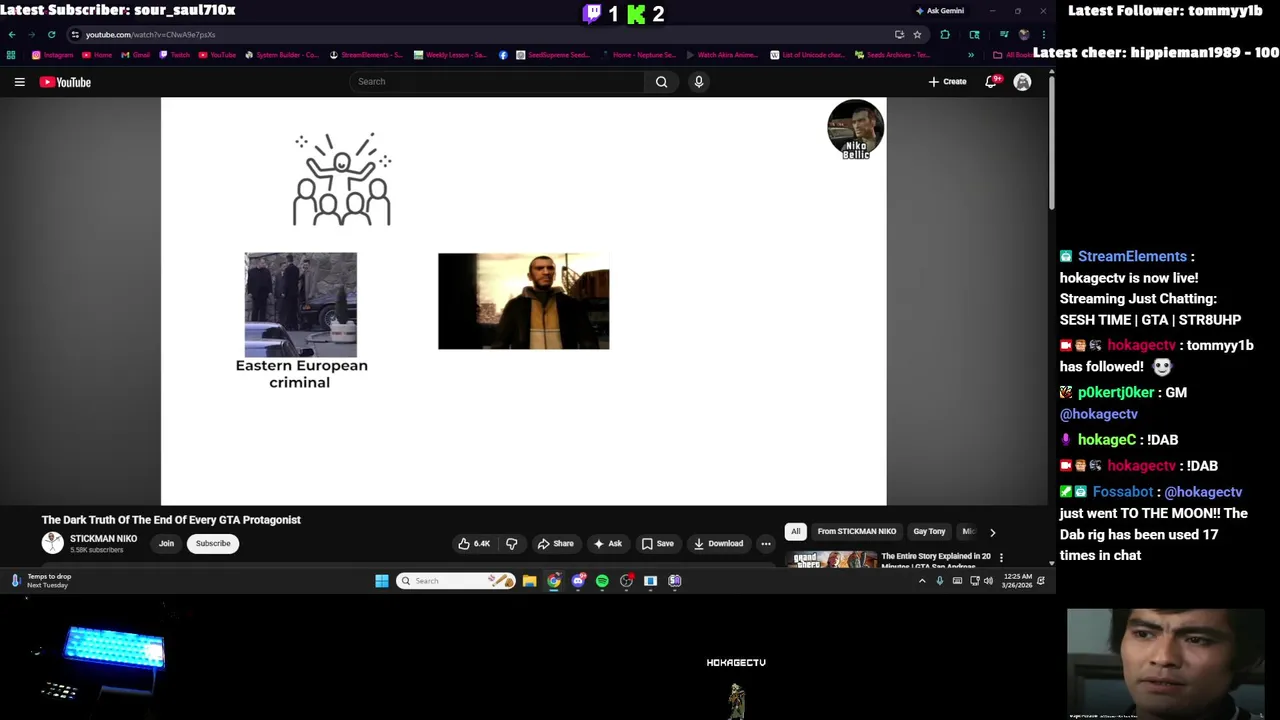Open the Seeds Archives bookmark
Viewport: 1280px width, 720px height.
point(893,55)
